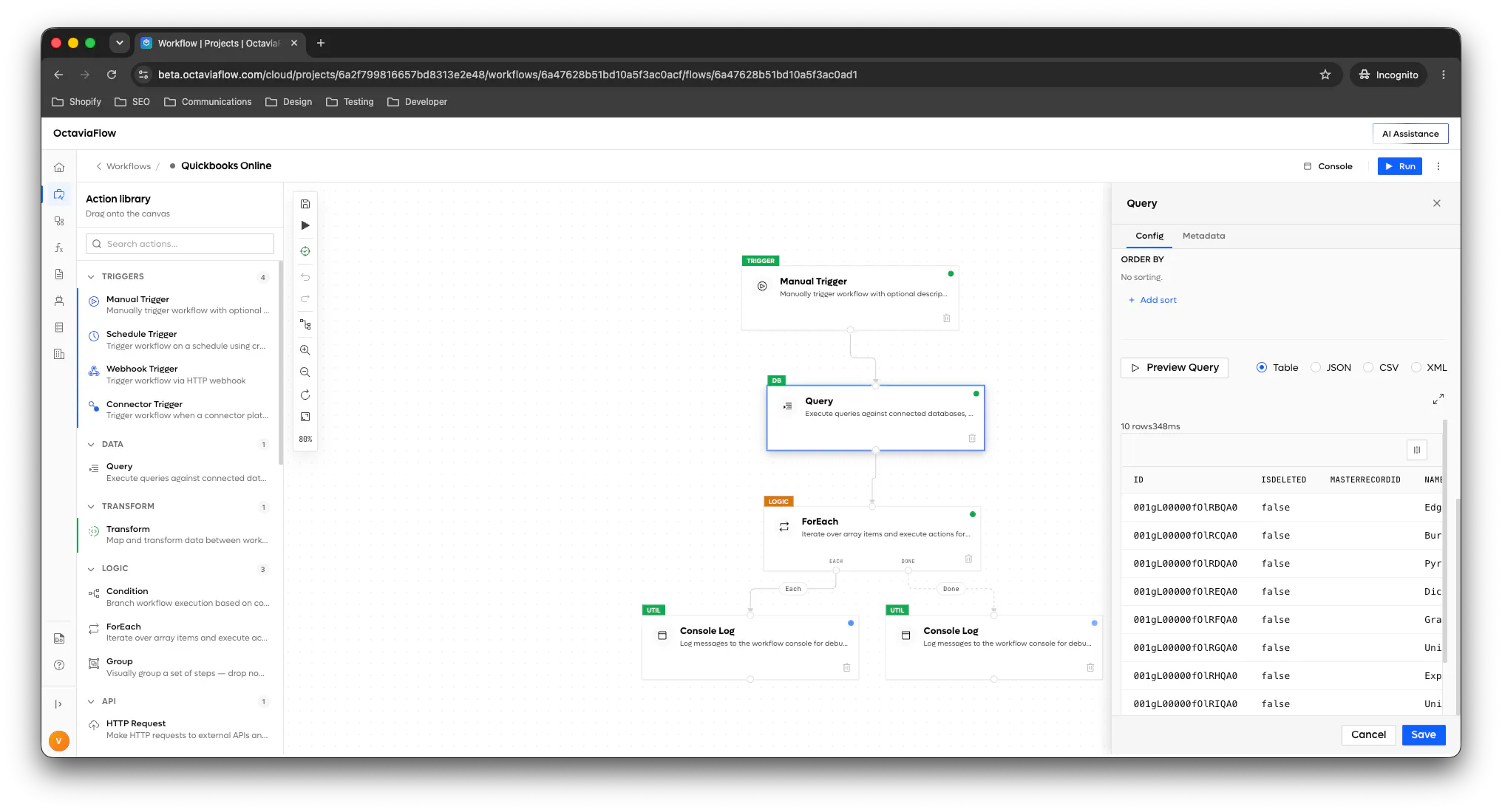This screenshot has height=812, width=1502.
Task: Click the auto-layout tree icon in the canvas toolbar
Action: (x=305, y=324)
